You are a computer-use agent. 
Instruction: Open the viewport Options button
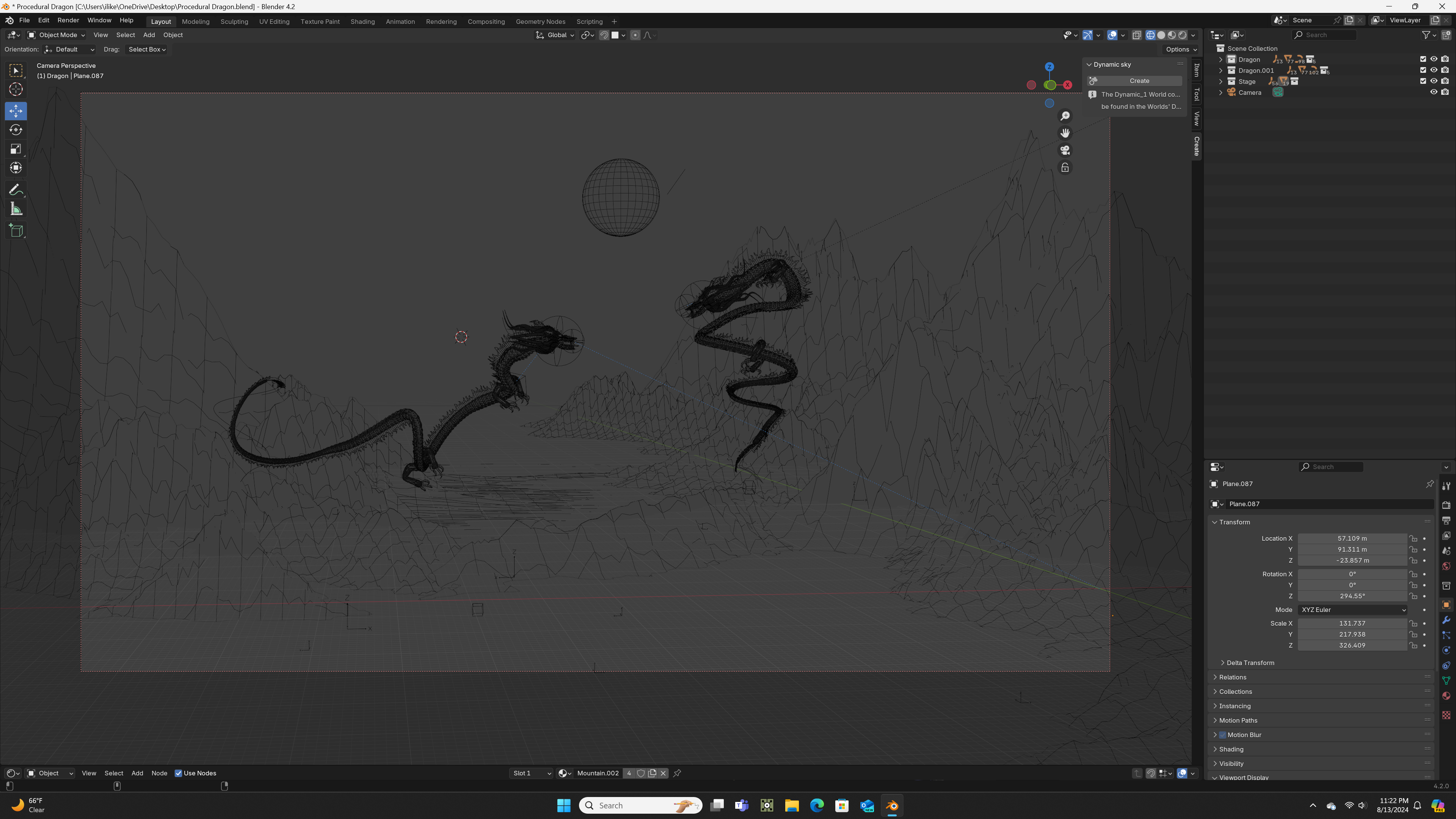[x=1181, y=49]
